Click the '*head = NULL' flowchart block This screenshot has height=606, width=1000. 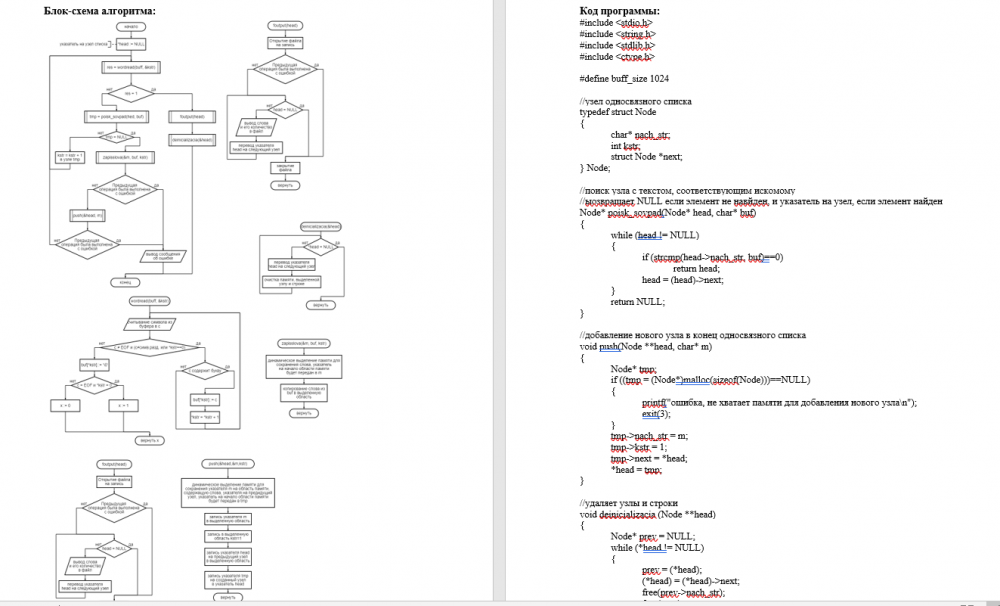(131, 44)
